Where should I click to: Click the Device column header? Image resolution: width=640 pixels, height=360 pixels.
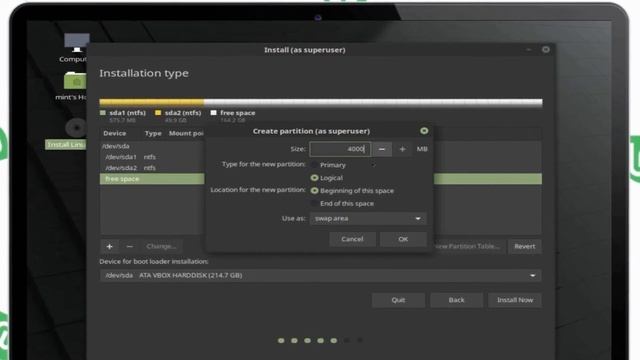pos(115,133)
